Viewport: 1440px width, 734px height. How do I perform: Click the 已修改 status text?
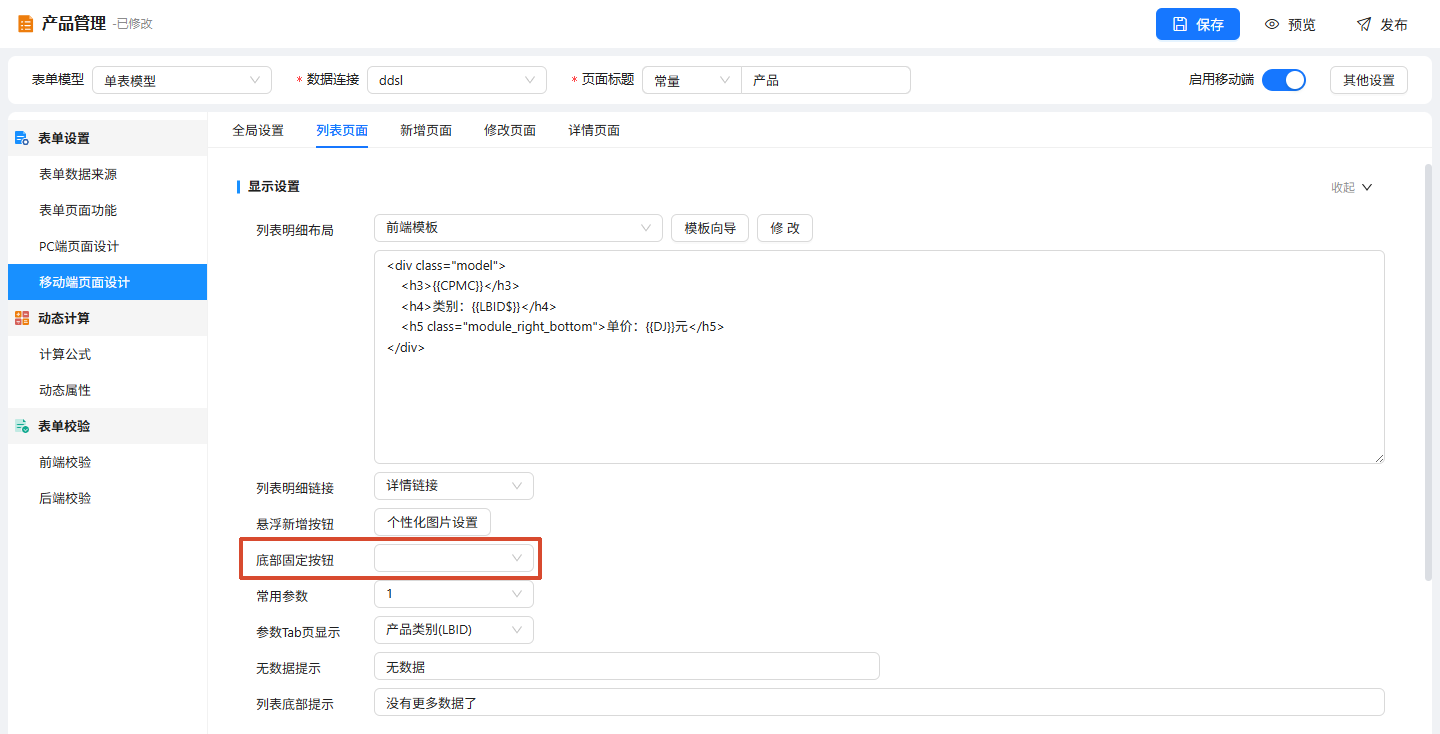coord(133,24)
